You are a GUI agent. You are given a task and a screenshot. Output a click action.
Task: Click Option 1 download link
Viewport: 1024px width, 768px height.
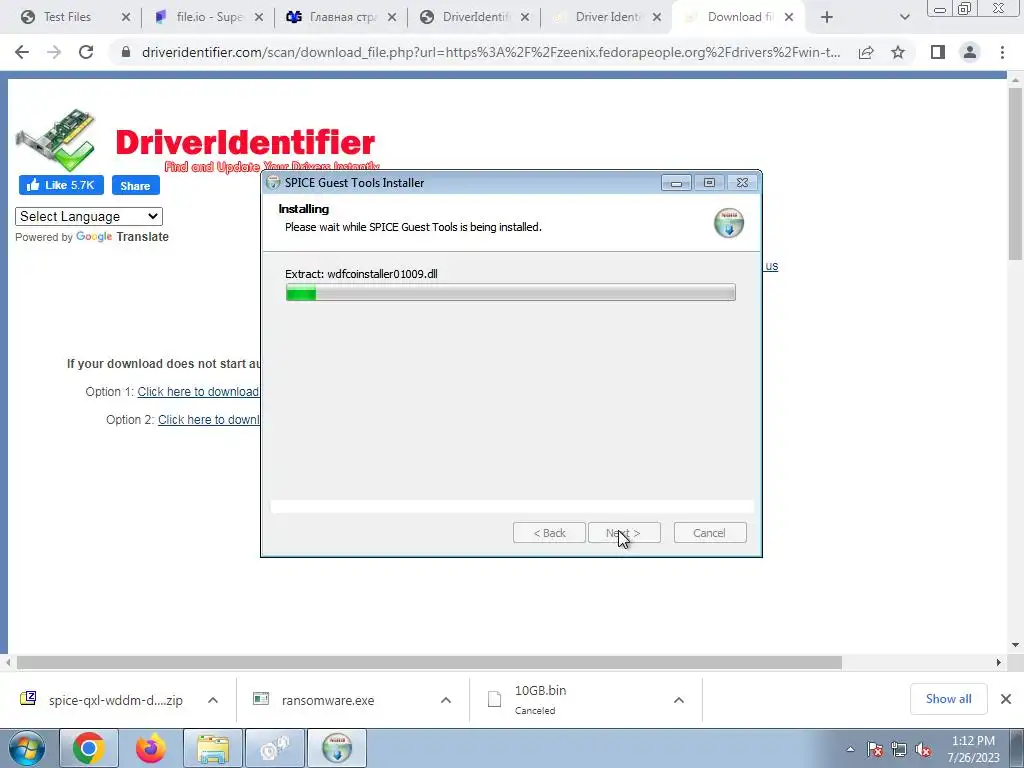point(198,392)
